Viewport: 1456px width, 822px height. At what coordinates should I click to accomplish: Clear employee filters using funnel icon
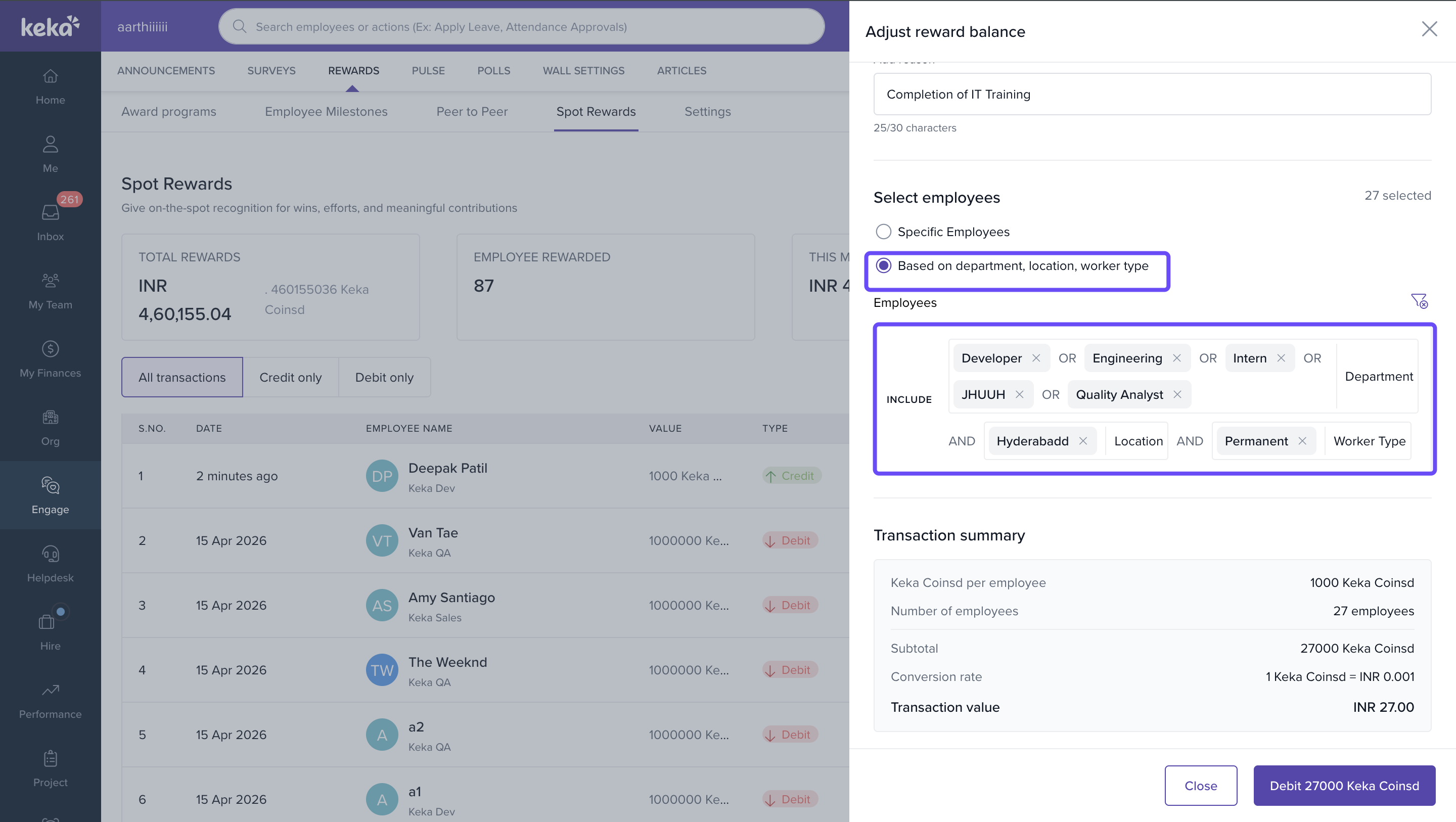(x=1419, y=301)
